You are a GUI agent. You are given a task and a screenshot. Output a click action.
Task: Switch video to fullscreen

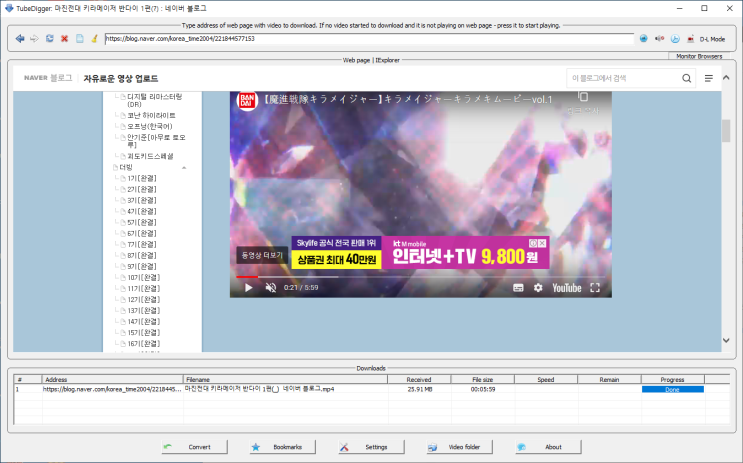(x=595, y=288)
